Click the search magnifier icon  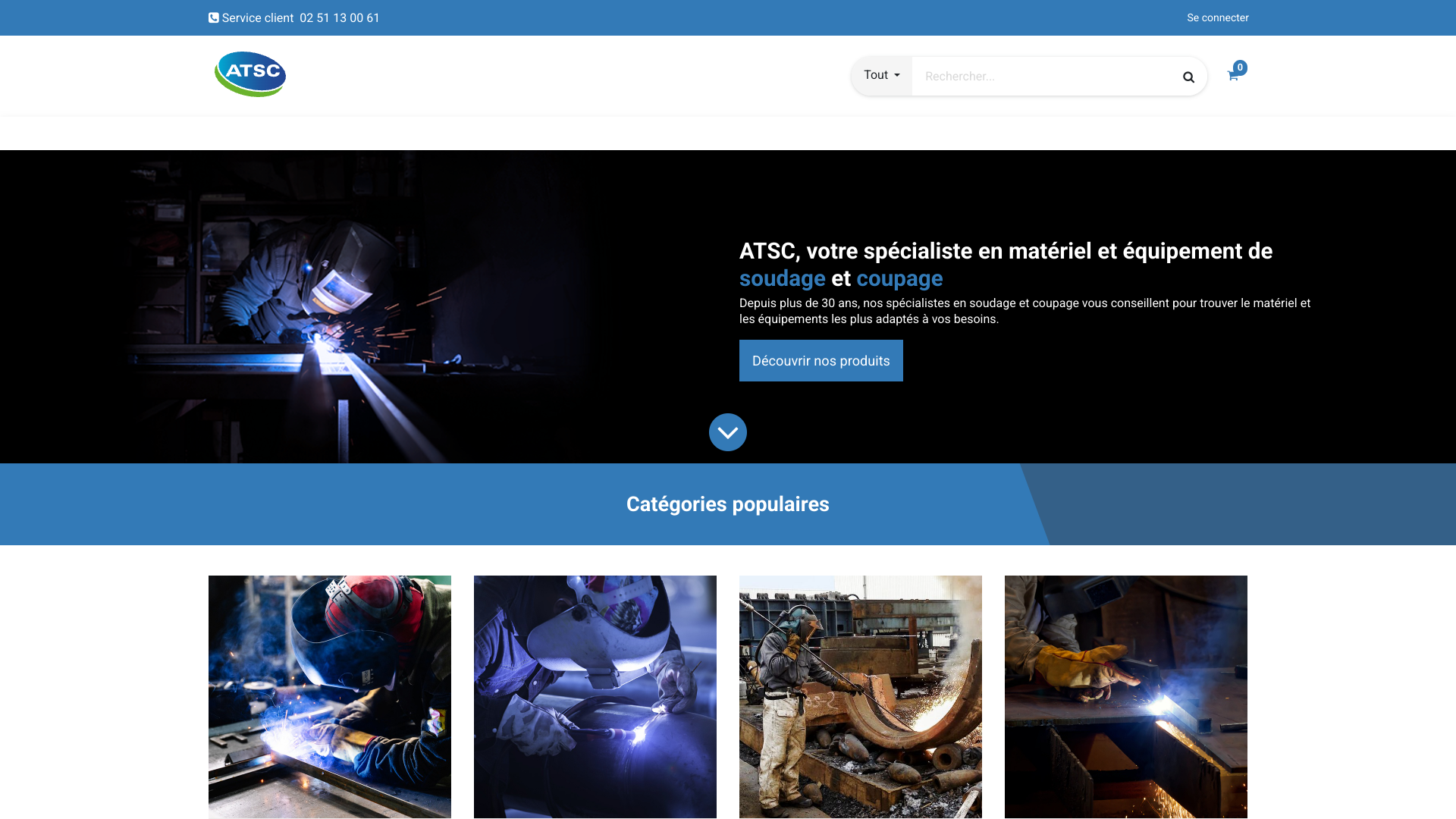(1188, 77)
